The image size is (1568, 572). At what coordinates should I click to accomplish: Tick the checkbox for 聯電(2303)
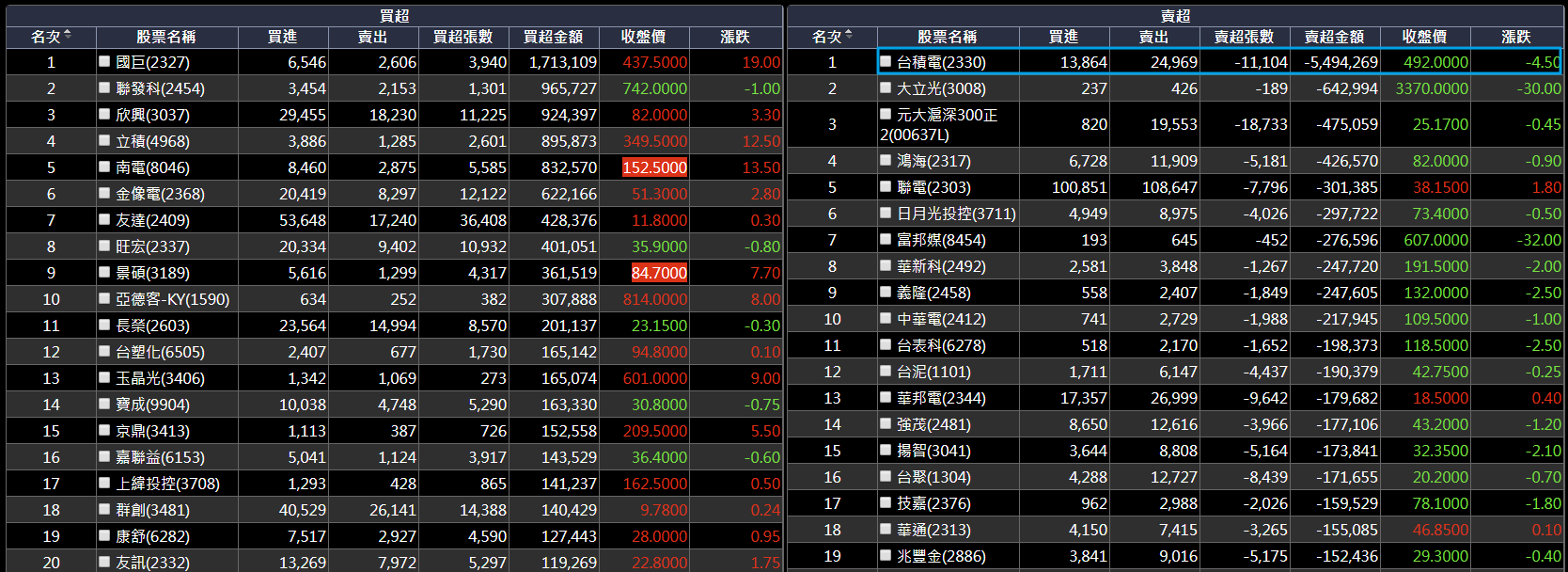tap(886, 186)
